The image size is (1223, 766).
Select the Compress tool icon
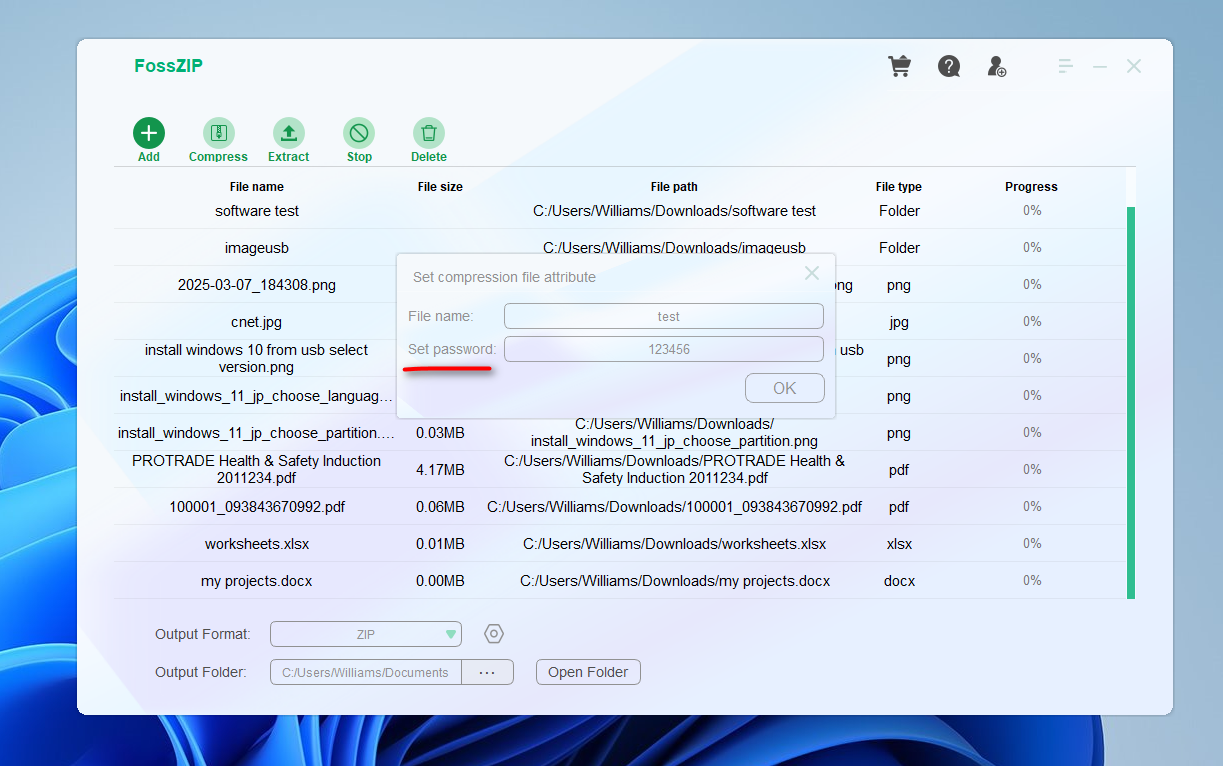click(219, 133)
